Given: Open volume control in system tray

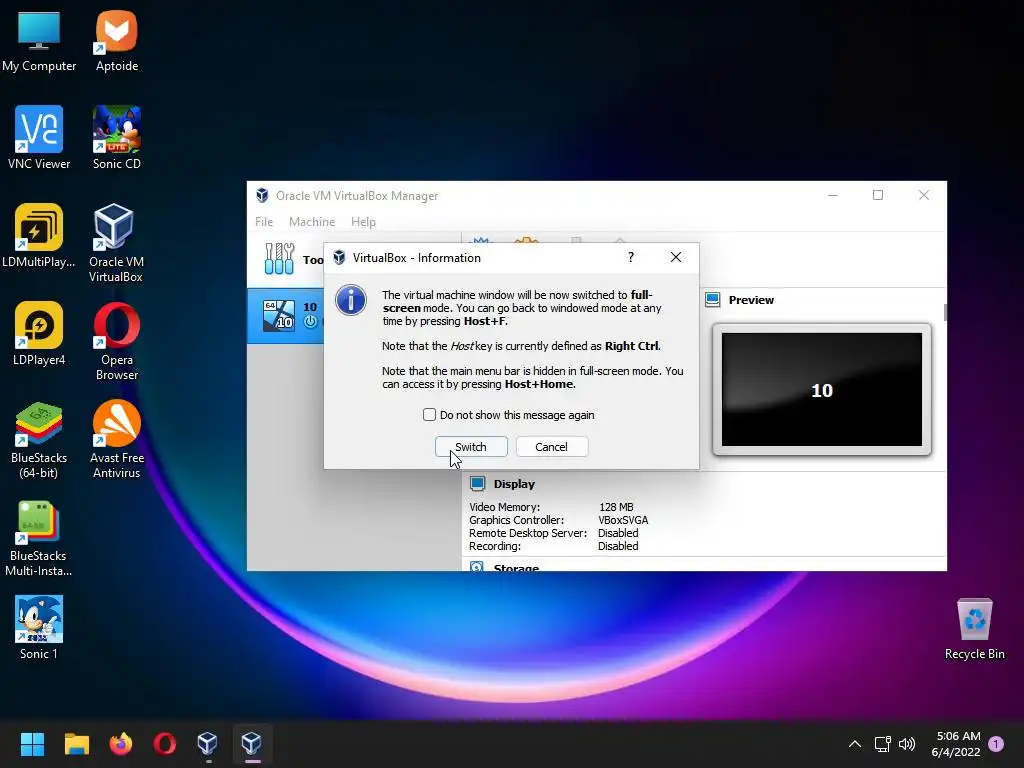Looking at the screenshot, I should [x=907, y=744].
